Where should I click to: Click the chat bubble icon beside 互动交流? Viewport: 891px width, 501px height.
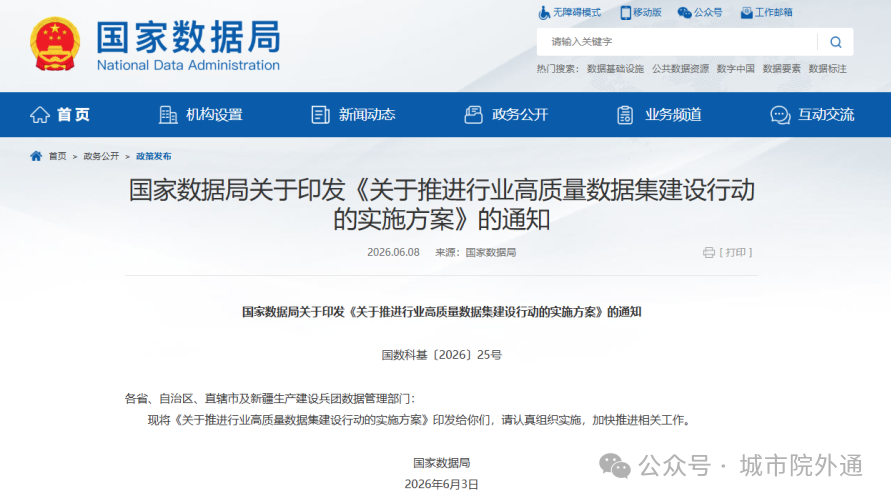(780, 115)
